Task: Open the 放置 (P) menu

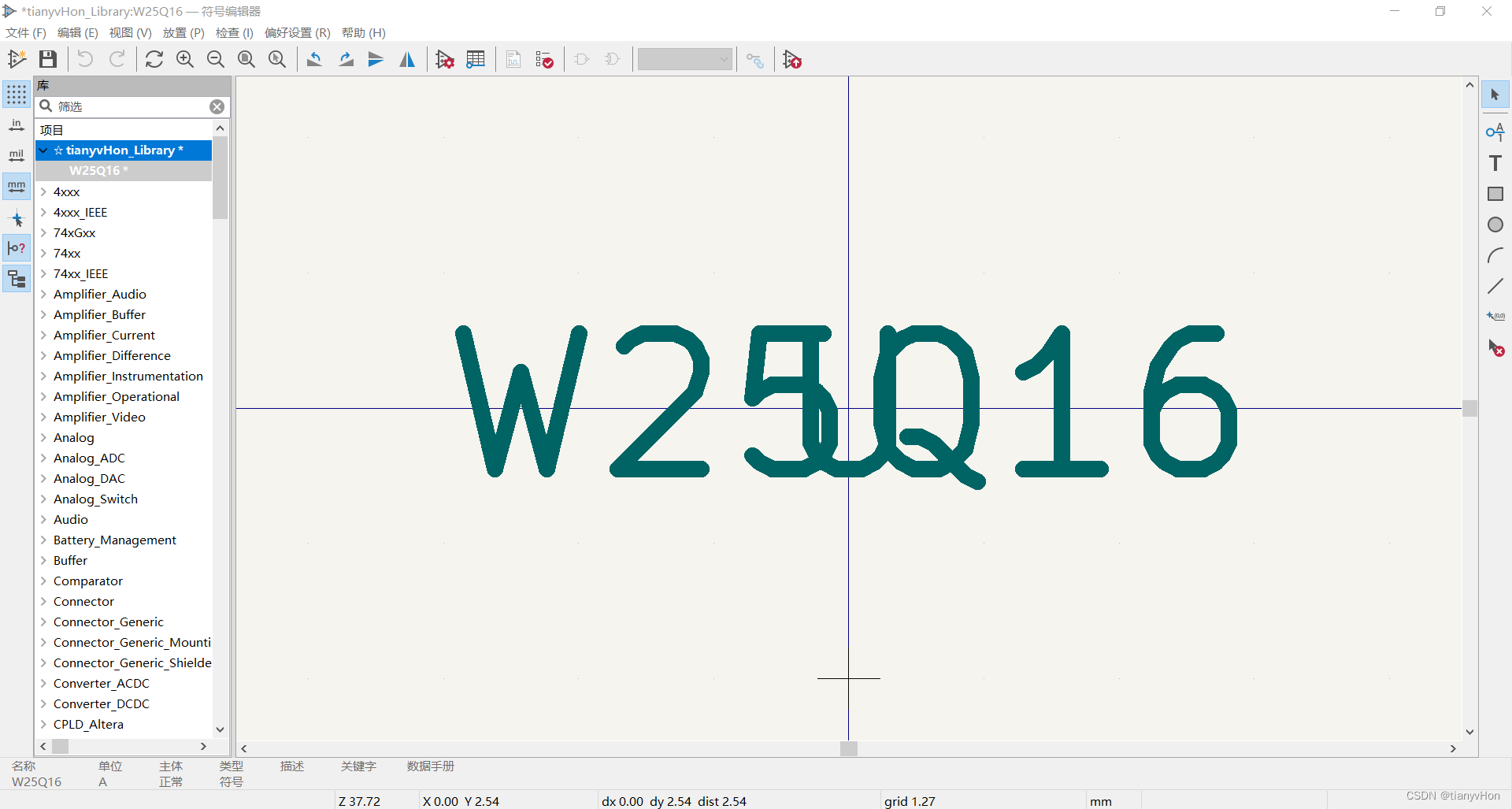Action: click(x=183, y=32)
